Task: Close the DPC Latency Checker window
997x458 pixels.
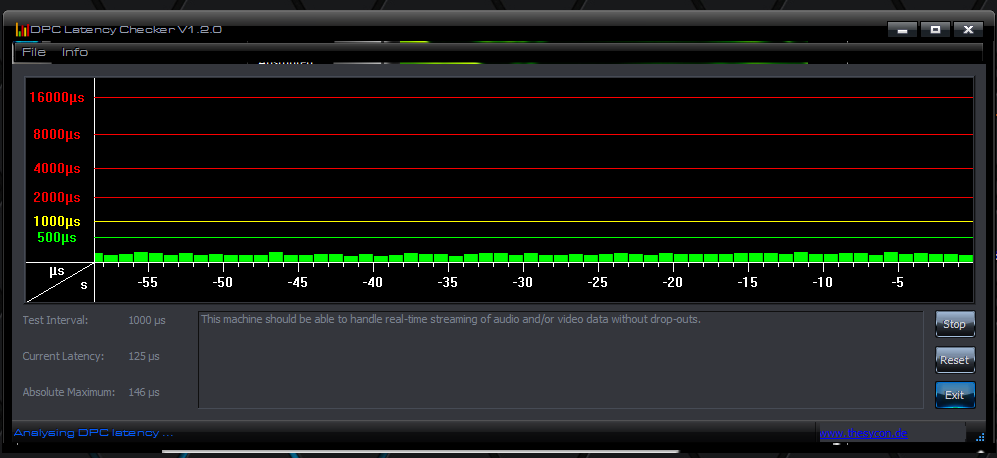Action: pos(968,30)
